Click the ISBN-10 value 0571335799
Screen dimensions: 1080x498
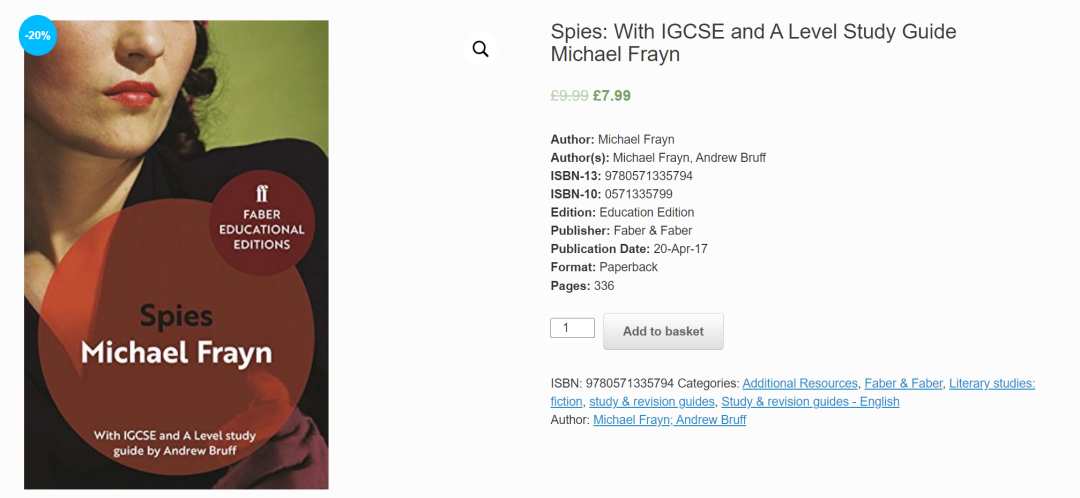638,194
